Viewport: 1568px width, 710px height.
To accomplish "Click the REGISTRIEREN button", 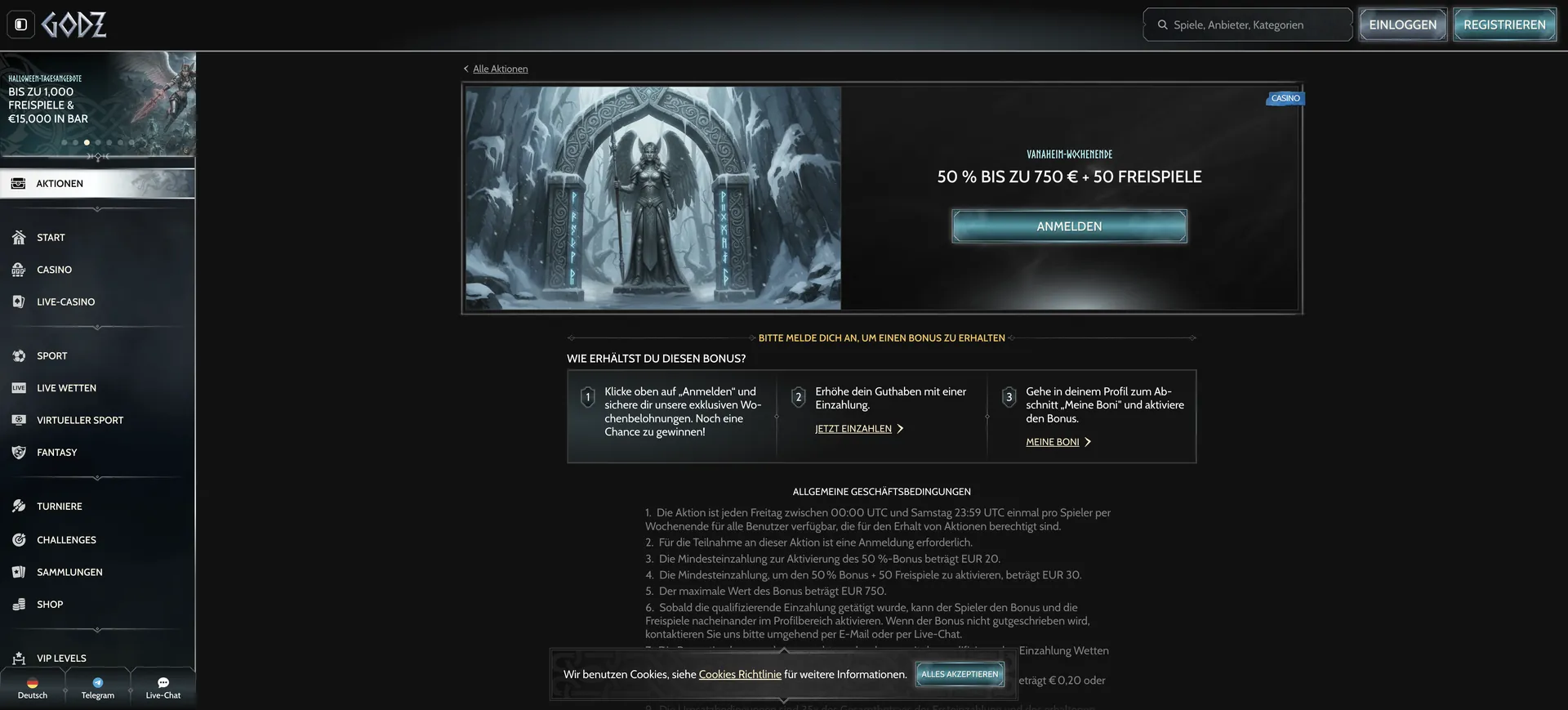I will tap(1504, 25).
